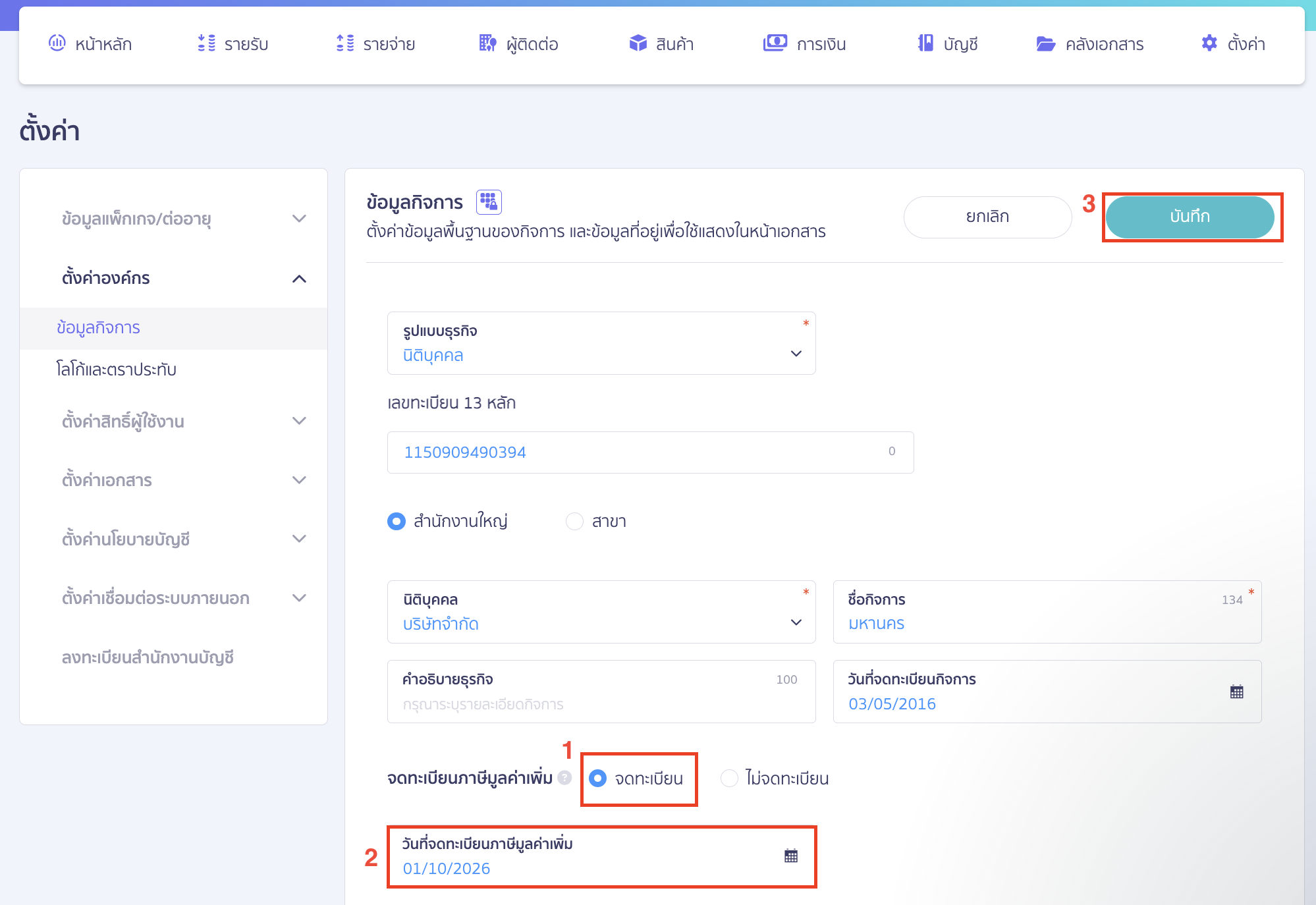Choose the ไม่จดทะเบียน radio option
The width and height of the screenshot is (1316, 905).
(729, 779)
